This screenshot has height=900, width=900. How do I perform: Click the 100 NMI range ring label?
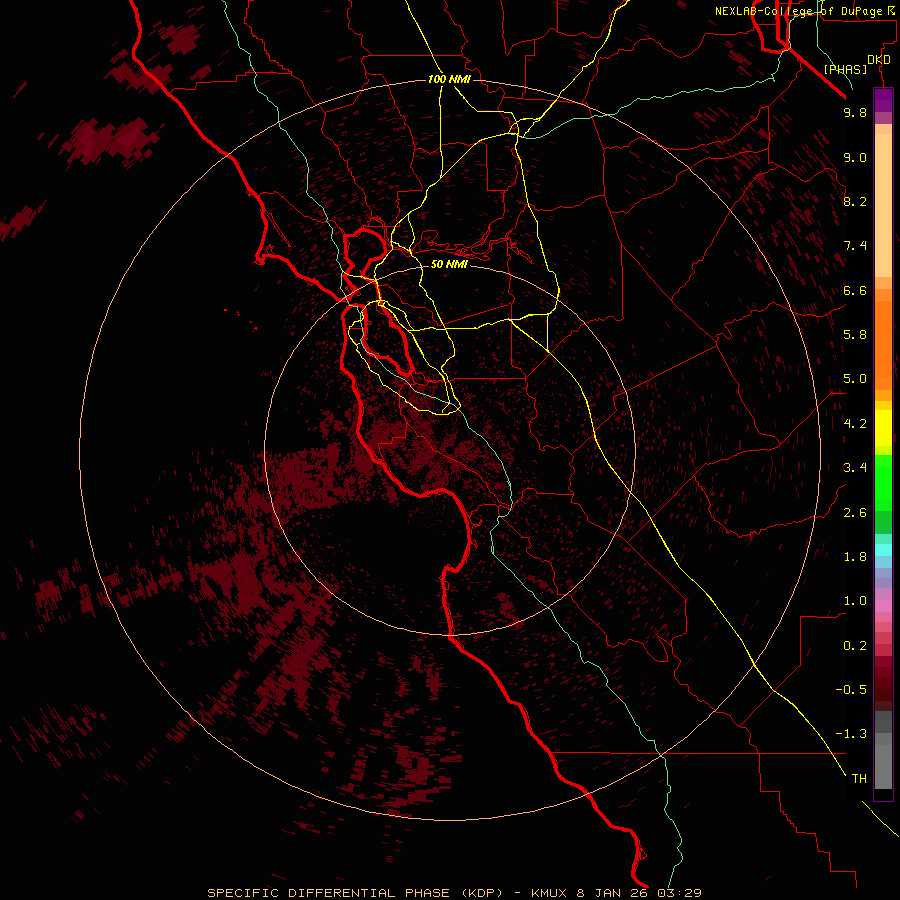pos(449,79)
